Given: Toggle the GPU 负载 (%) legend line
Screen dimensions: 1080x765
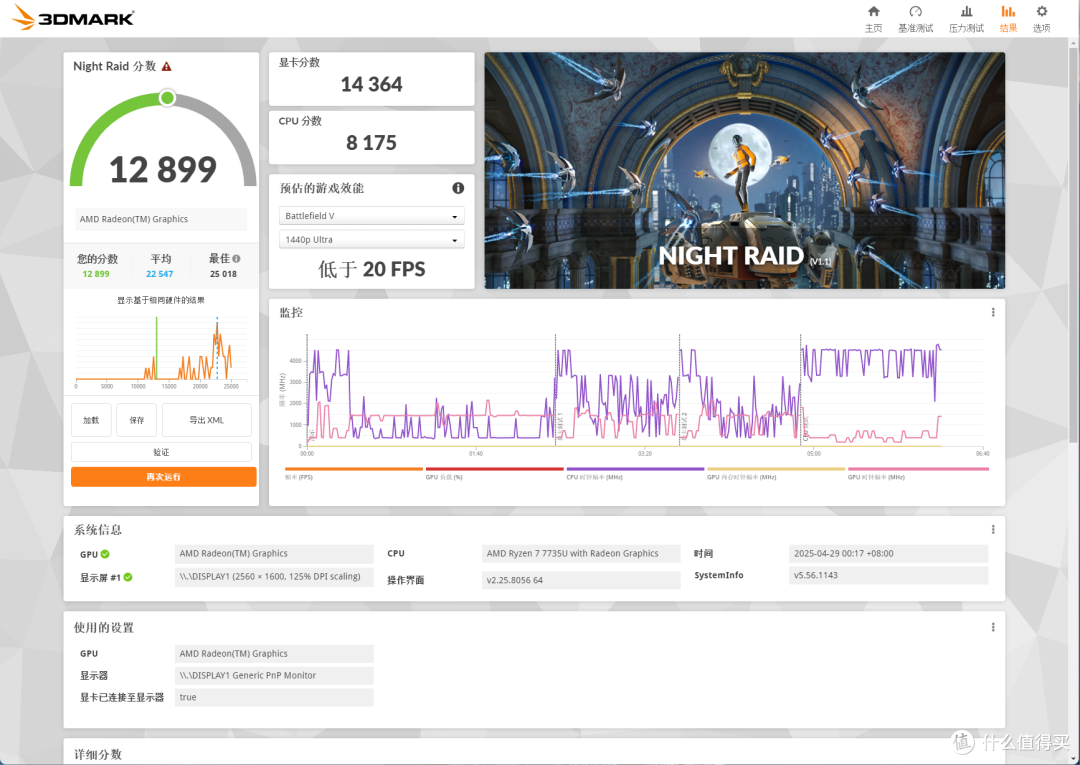Looking at the screenshot, I should coord(495,473).
